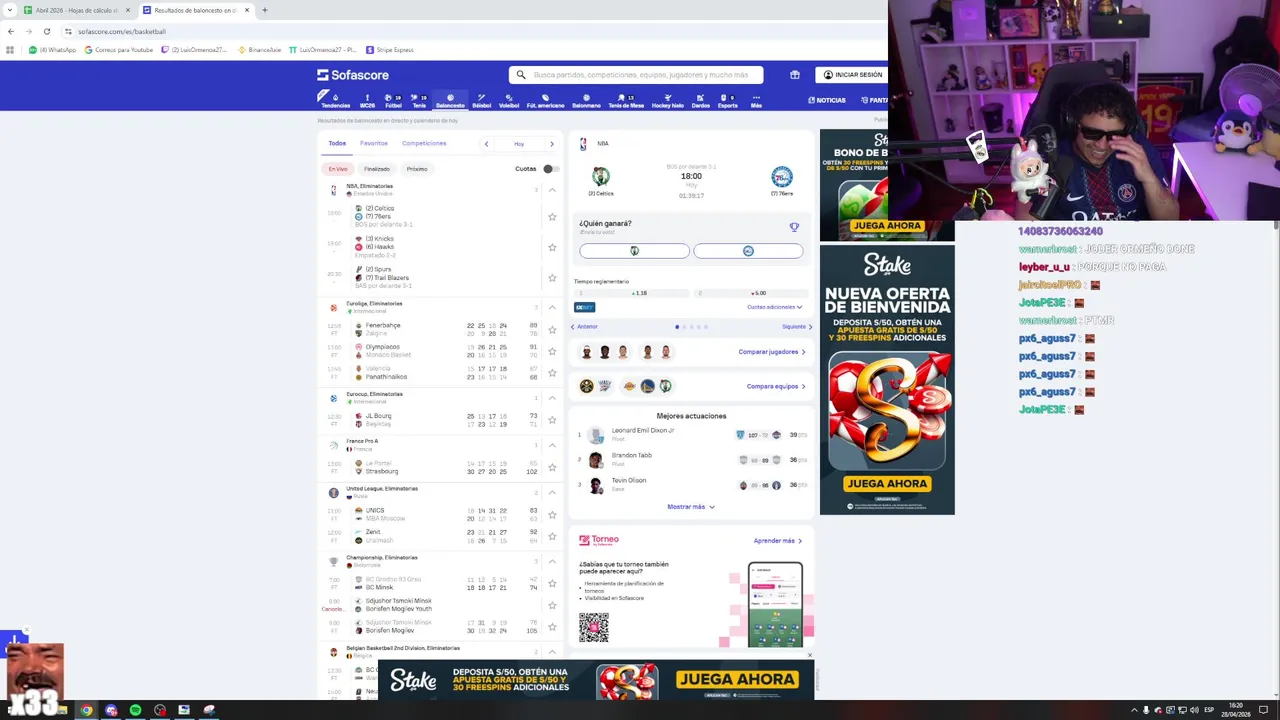The image size is (1280, 720).
Task: Open the WC26 section icon
Action: (x=367, y=100)
